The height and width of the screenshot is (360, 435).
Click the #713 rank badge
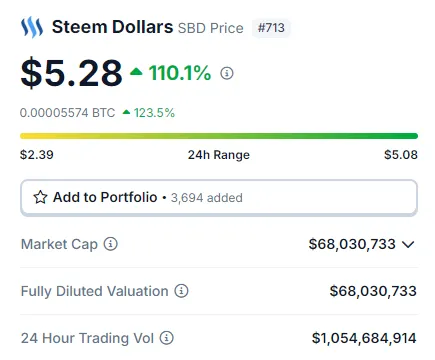271,28
